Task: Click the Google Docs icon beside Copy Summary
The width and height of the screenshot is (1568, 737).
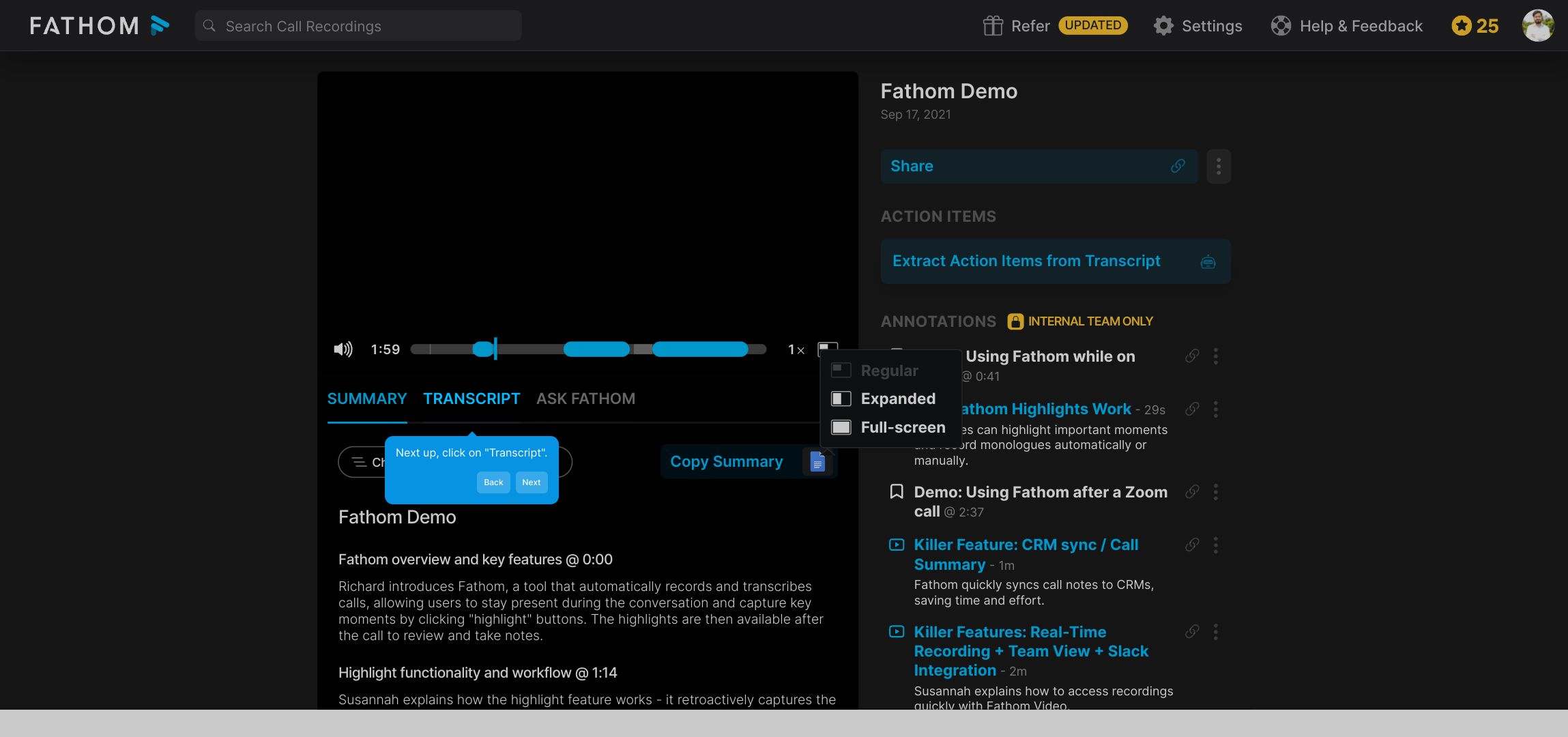Action: coord(817,462)
